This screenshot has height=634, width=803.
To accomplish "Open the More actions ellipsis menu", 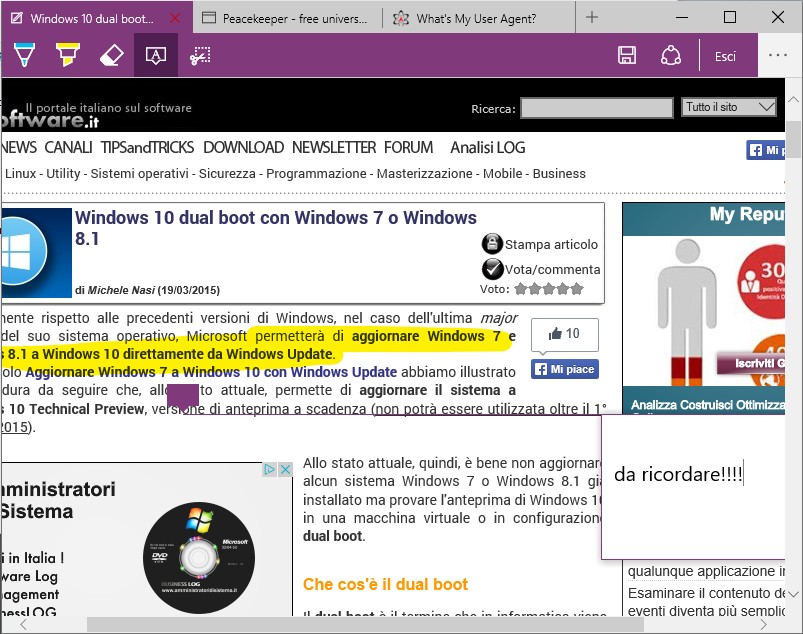I will coord(778,55).
